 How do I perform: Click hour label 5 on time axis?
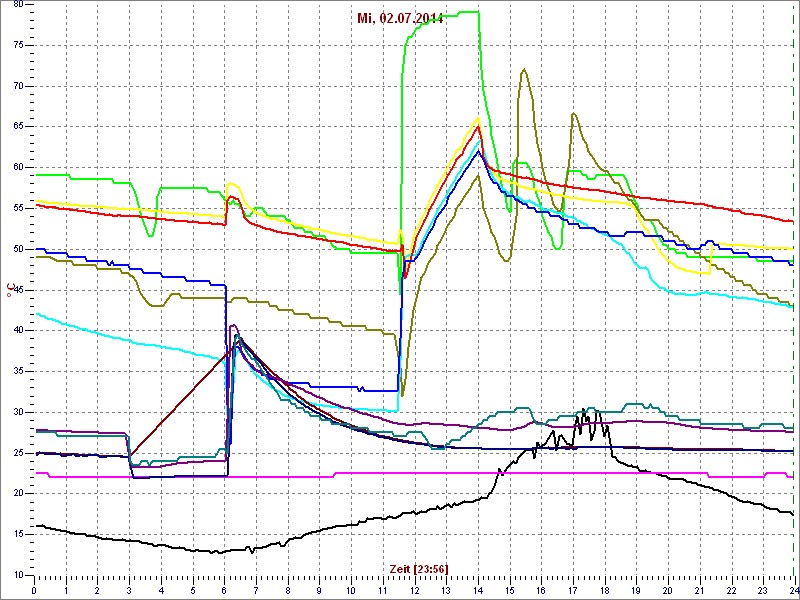[192, 590]
